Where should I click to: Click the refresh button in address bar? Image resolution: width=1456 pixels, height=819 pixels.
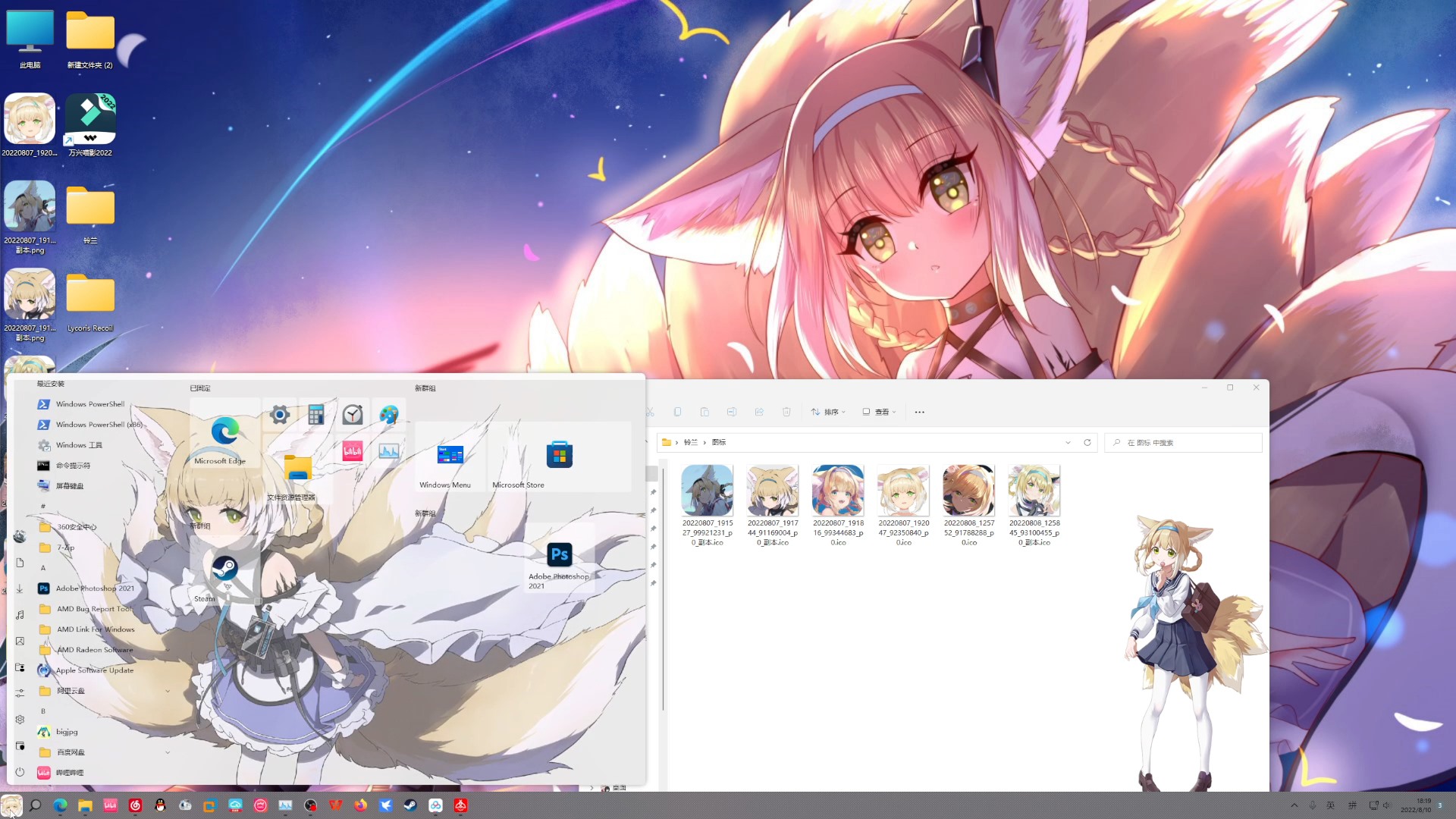[x=1087, y=442]
